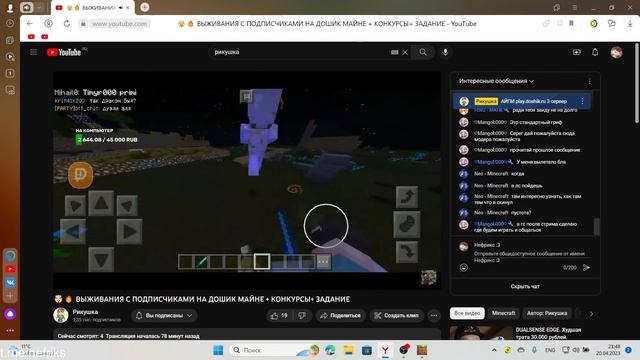Click Скрыть чат to hide chat

pos(525,286)
